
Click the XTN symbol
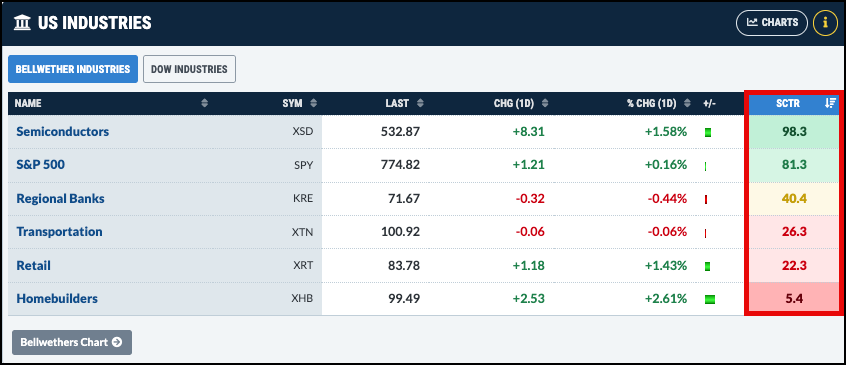coord(302,232)
